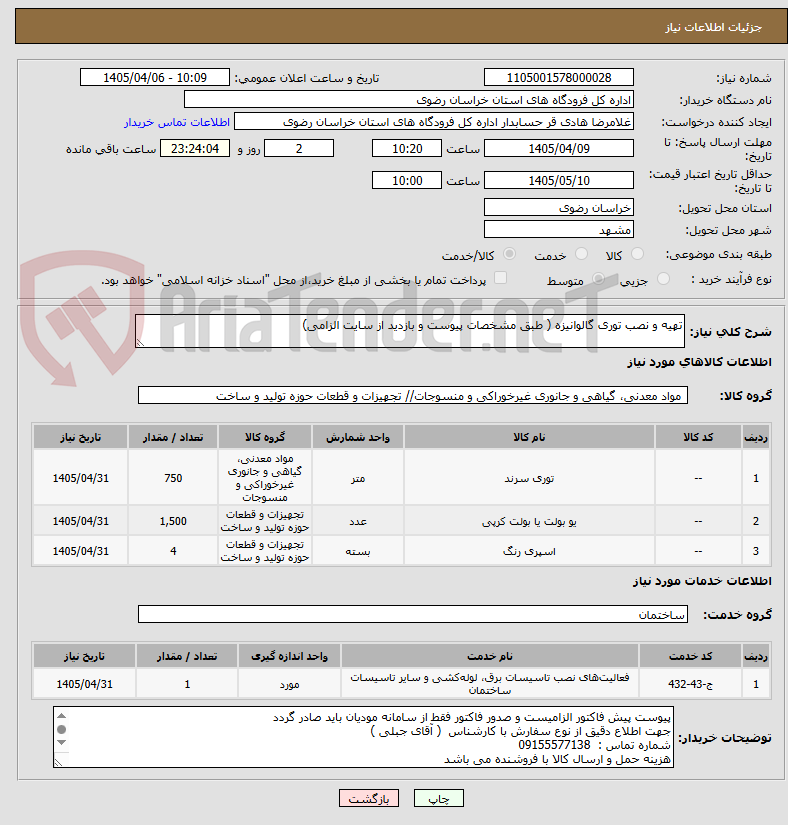788x825 pixels.
Task: Select the خدمت radio button
Action: [x=581, y=254]
